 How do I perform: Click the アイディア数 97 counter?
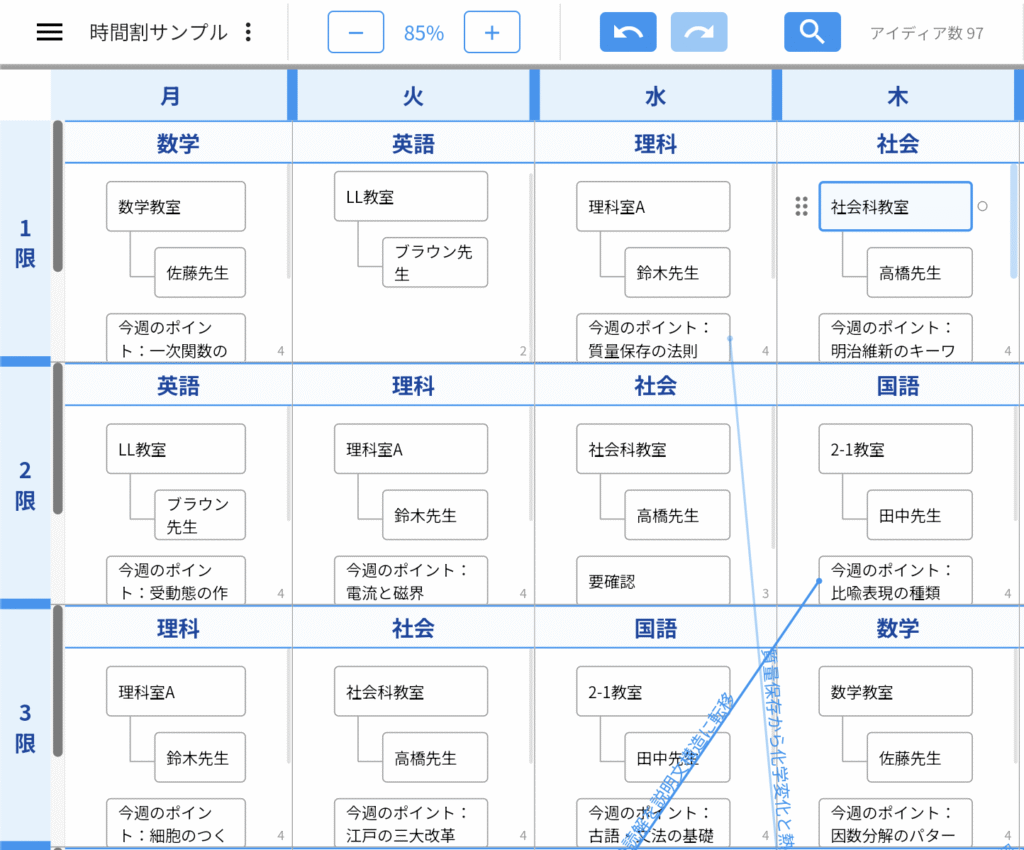[x=927, y=33]
